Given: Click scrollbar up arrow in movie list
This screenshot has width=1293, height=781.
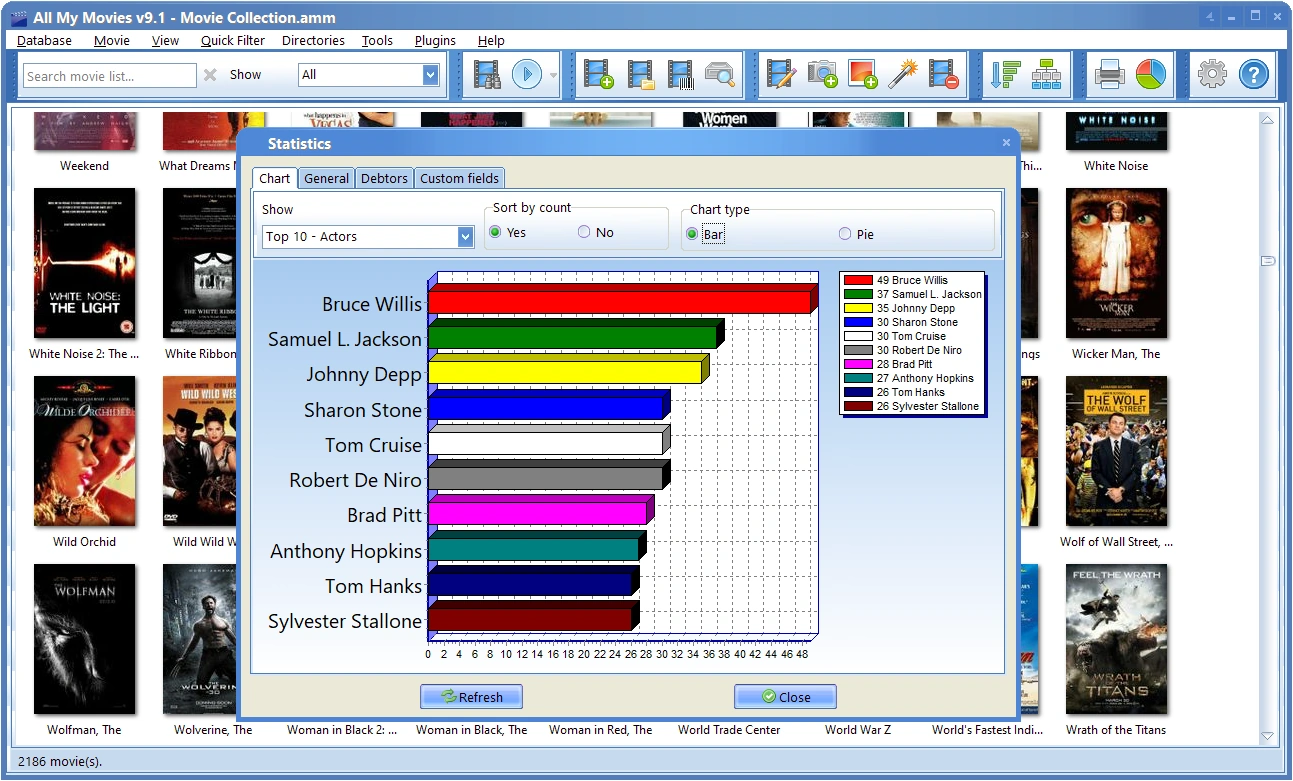Looking at the screenshot, I should coord(1267,120).
